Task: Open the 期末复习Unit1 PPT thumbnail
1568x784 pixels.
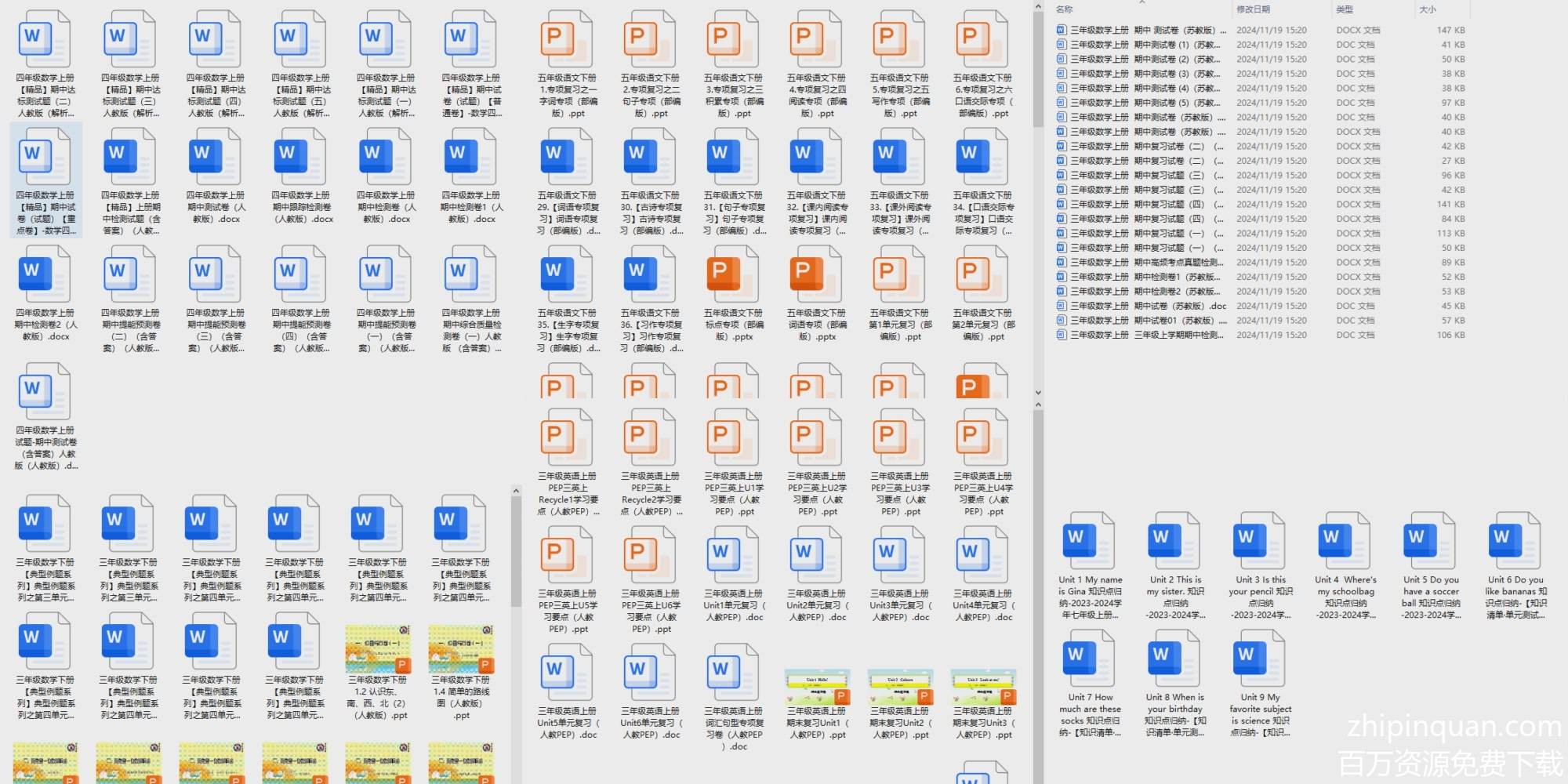Action: pyautogui.click(x=818, y=687)
